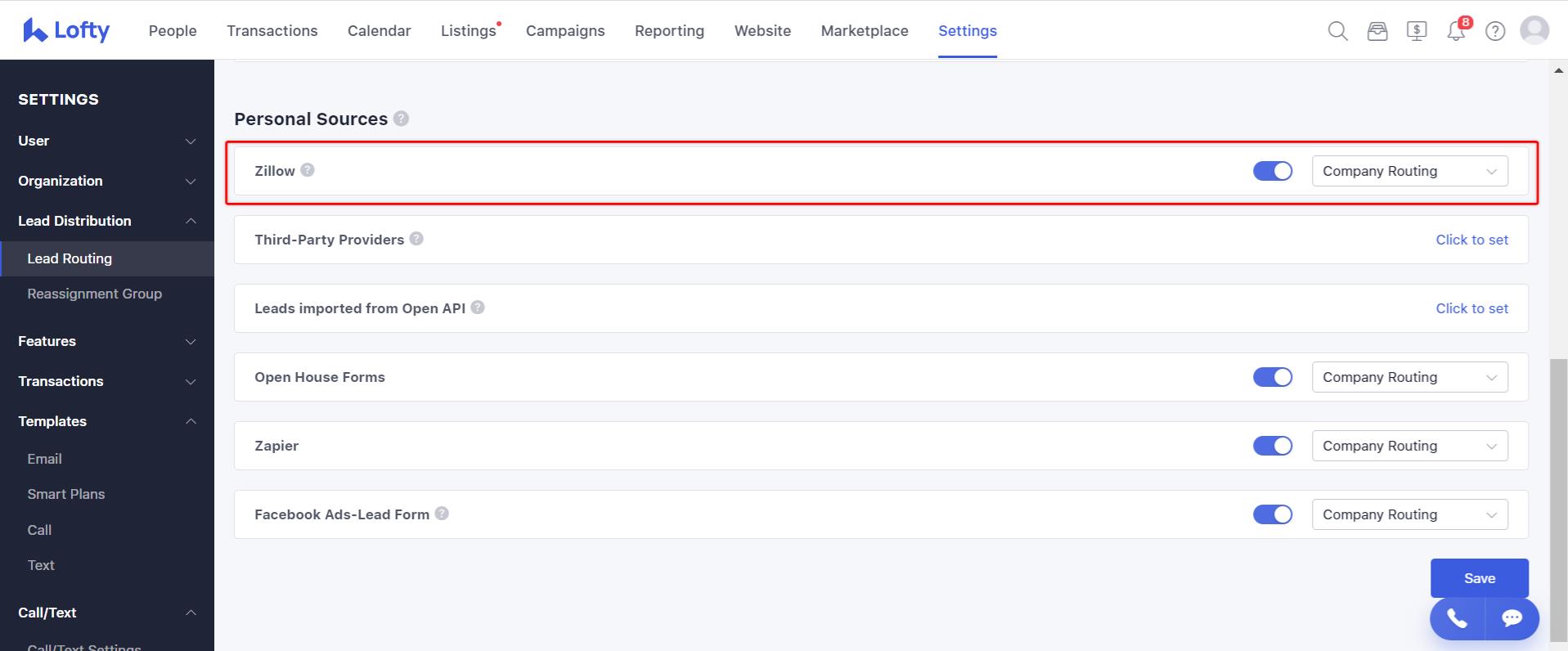1568x651 pixels.
Task: Switch to the Listings tab
Action: click(469, 30)
